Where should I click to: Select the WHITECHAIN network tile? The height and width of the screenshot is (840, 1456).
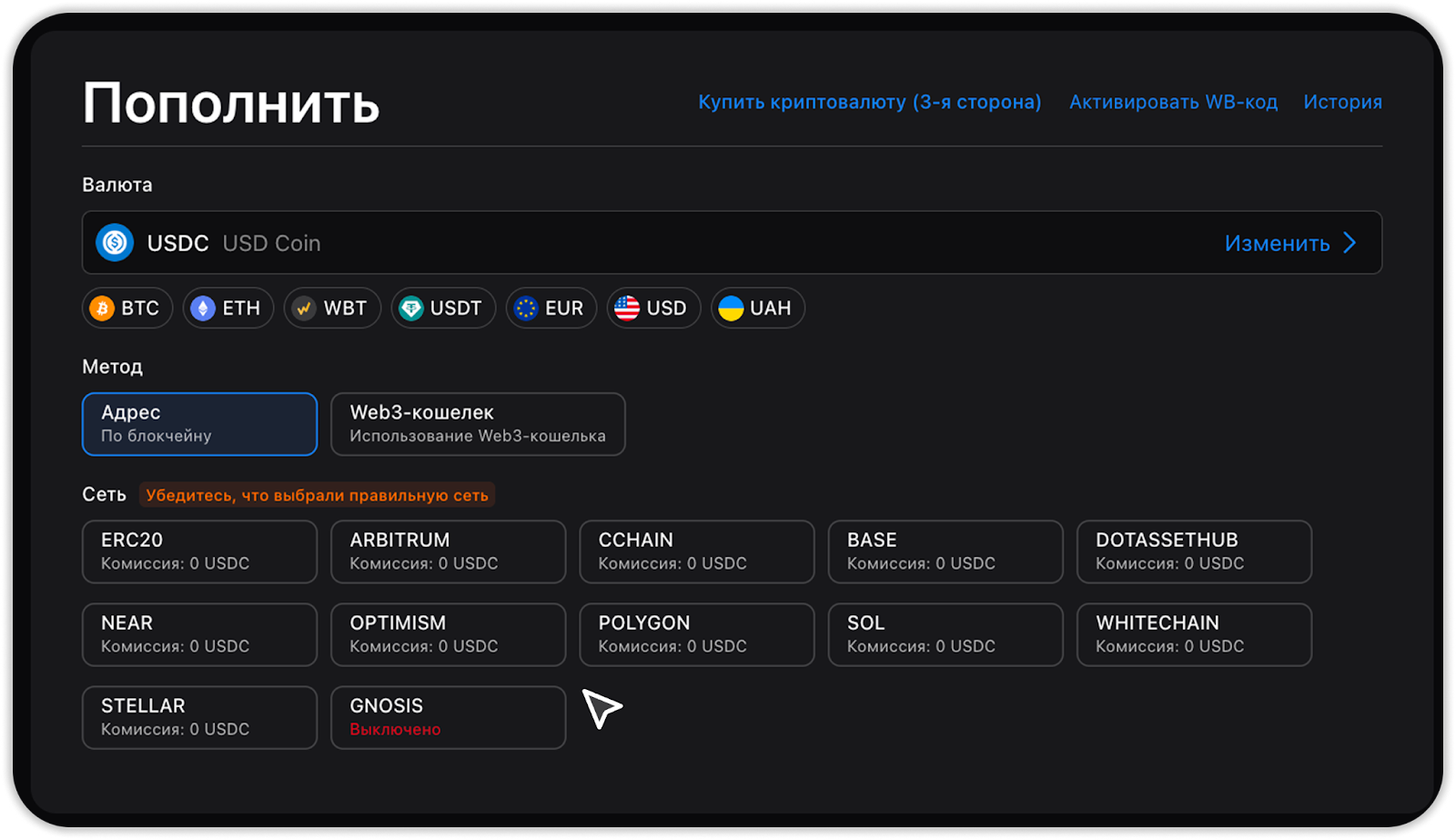pos(1194,634)
